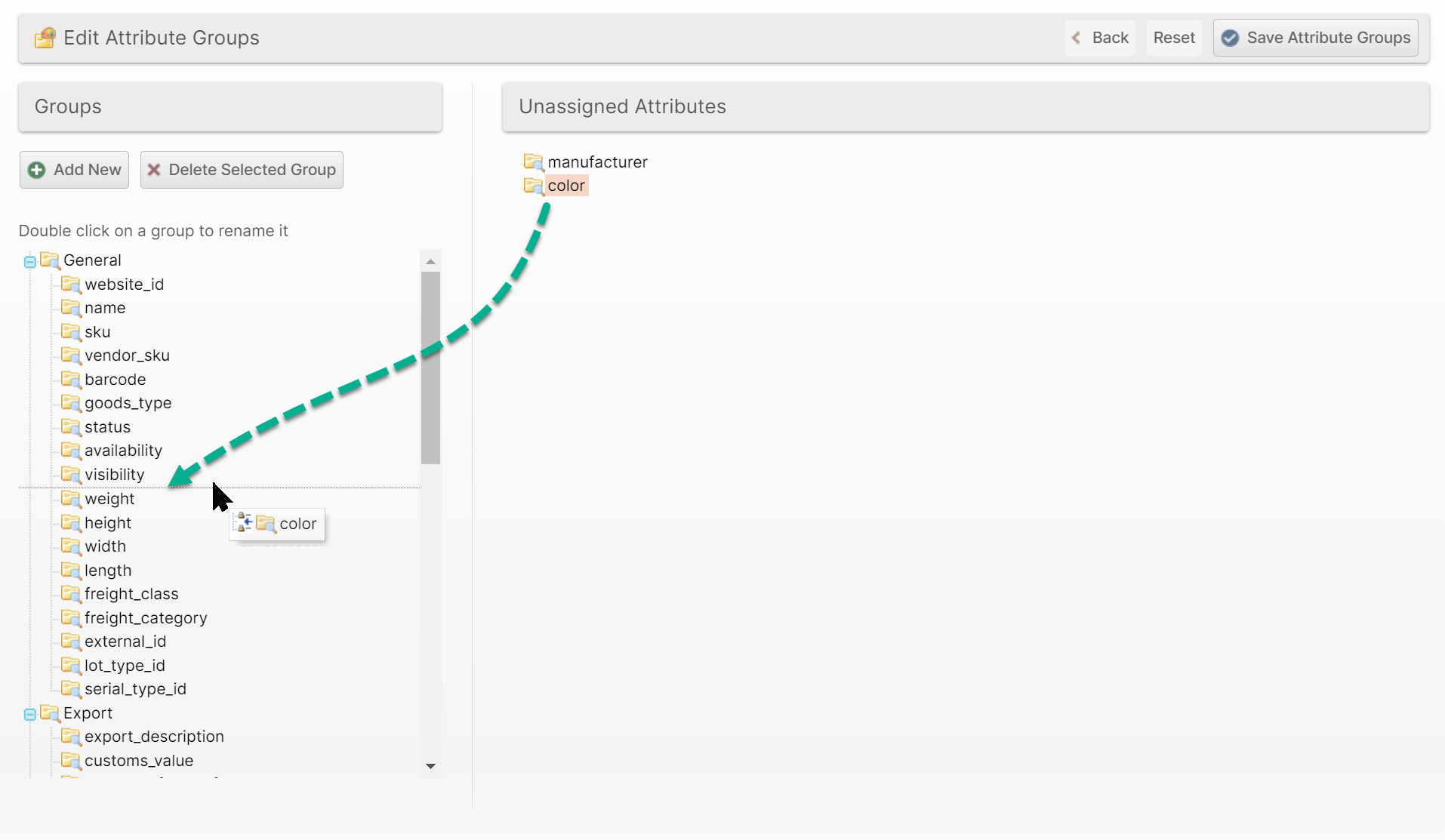Collapse the General group tree node
Image resolution: width=1445 pixels, height=840 pixels.
tap(29, 262)
